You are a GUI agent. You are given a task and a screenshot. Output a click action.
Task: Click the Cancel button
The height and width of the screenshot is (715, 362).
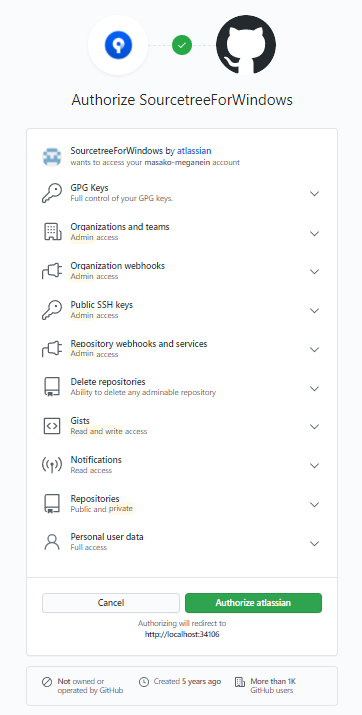111,603
